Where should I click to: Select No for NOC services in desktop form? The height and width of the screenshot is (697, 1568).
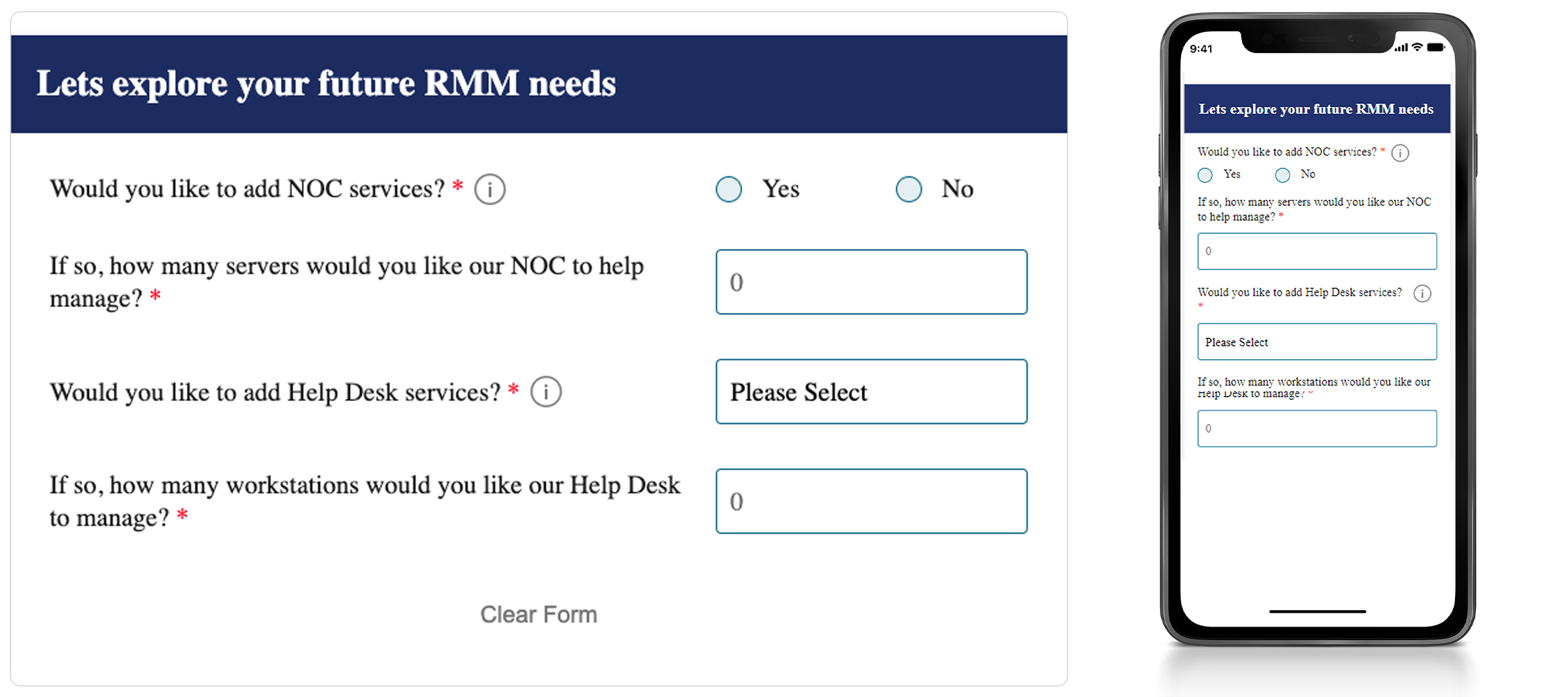[x=909, y=189]
